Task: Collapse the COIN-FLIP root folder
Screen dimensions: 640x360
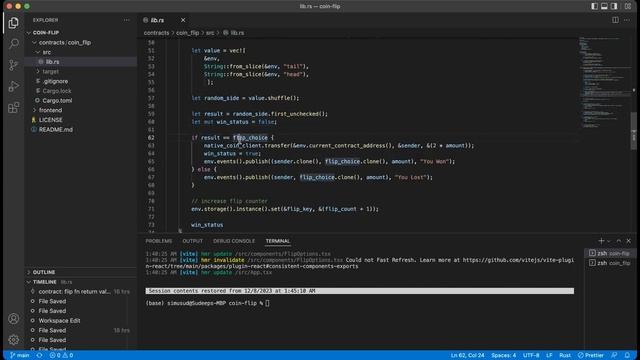Action: coord(81,33)
